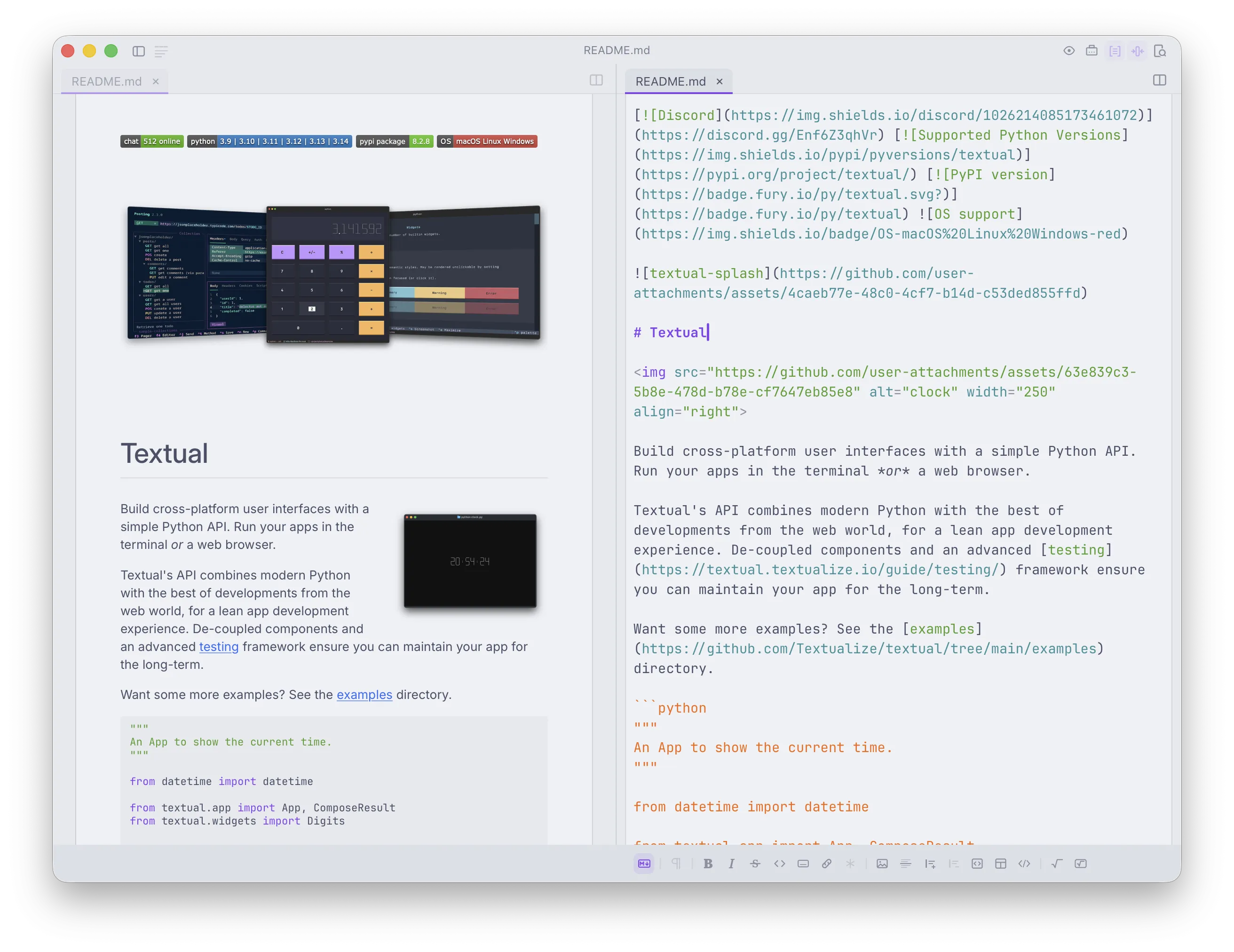This screenshot has width=1234, height=952.
Task: Click the img src clock tag in editor
Action: pyautogui.click(x=885, y=391)
